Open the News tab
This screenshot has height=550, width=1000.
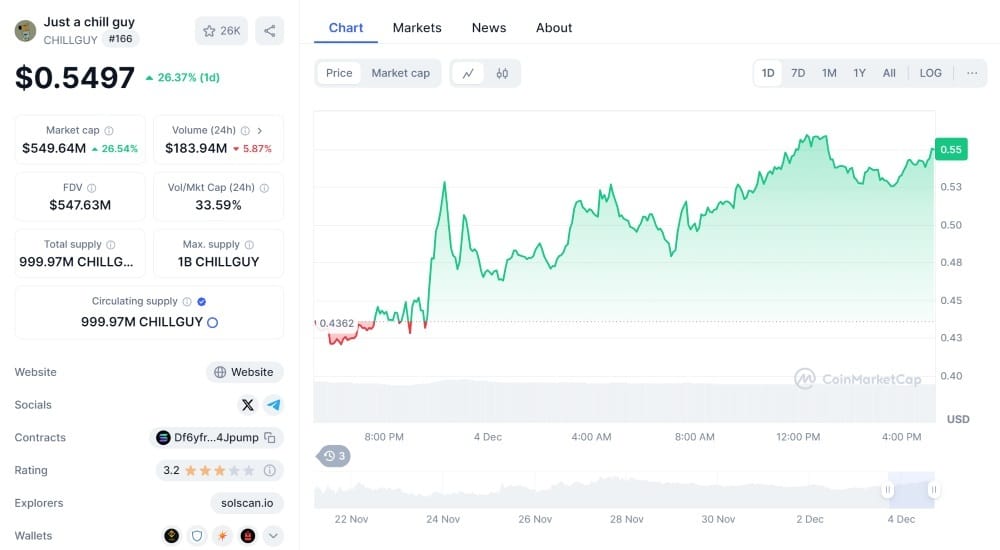pos(489,28)
